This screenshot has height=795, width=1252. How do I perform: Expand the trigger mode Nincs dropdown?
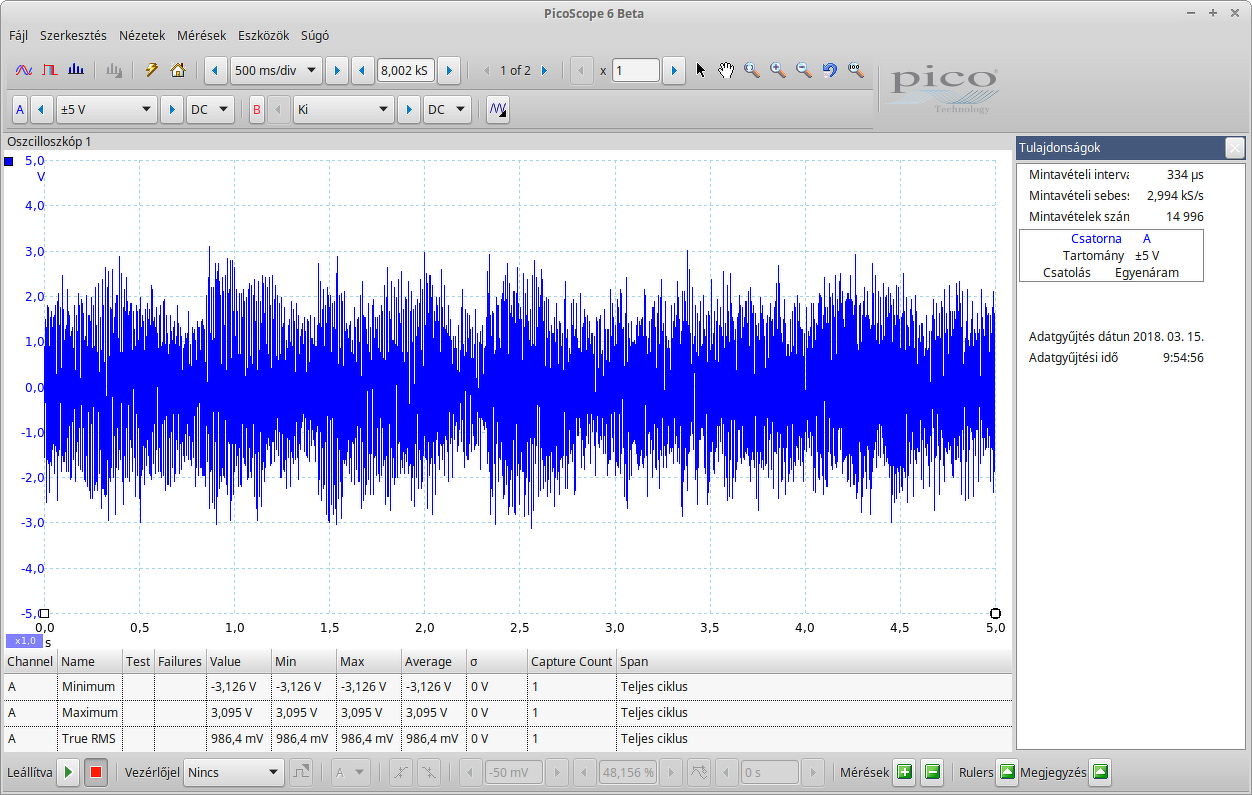(x=234, y=772)
